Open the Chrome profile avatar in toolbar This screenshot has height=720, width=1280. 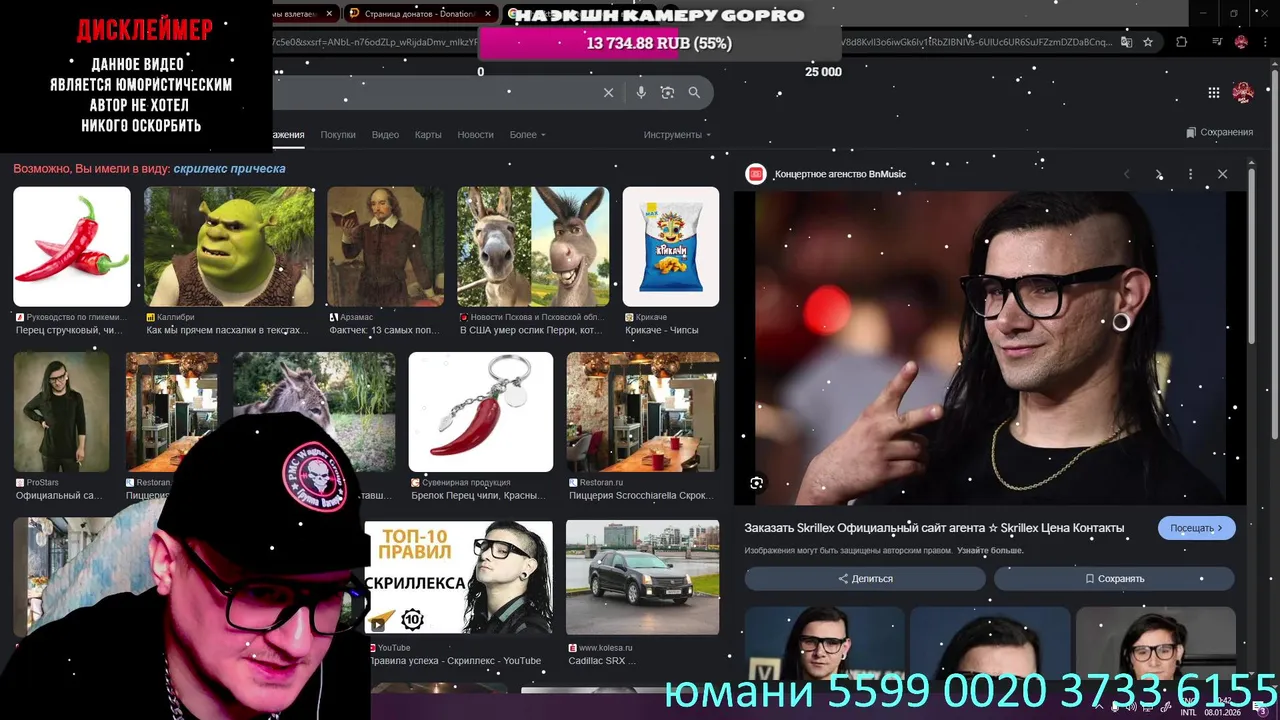pyautogui.click(x=1242, y=42)
